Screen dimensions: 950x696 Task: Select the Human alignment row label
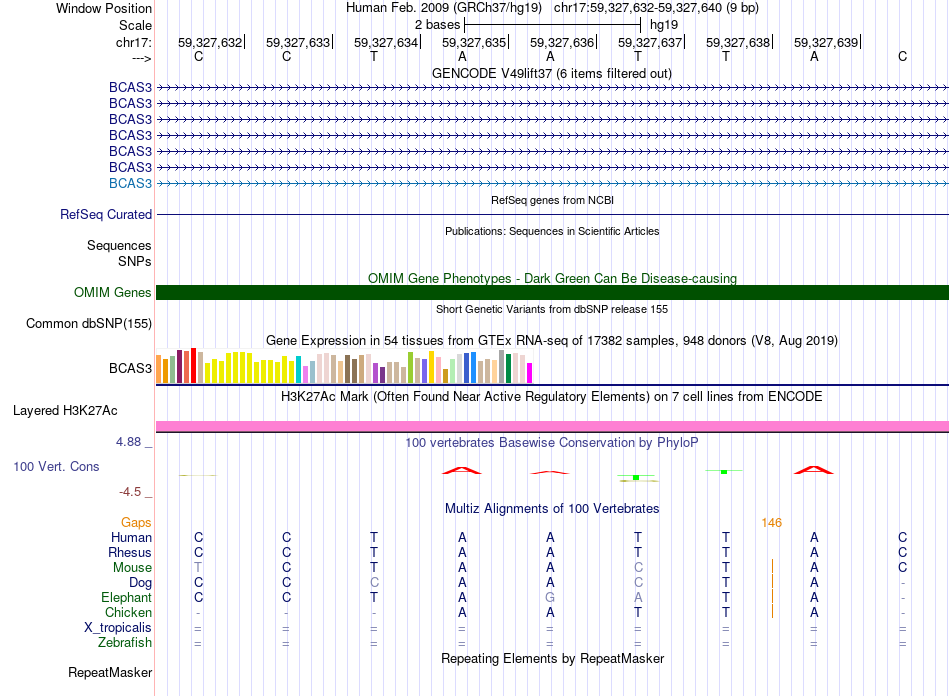point(131,537)
